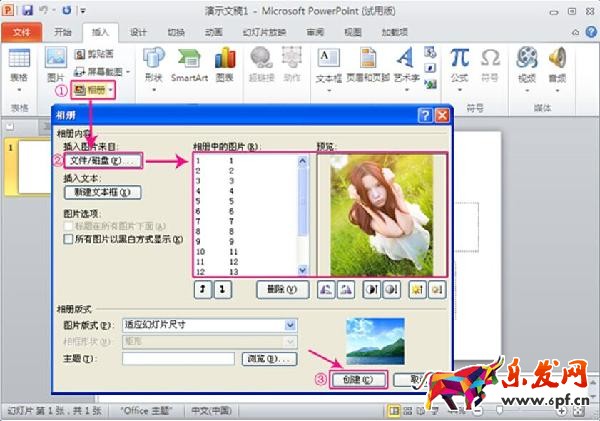Click the Save icon in quick access toolbar
The height and width of the screenshot is (421, 600).
click(27, 10)
